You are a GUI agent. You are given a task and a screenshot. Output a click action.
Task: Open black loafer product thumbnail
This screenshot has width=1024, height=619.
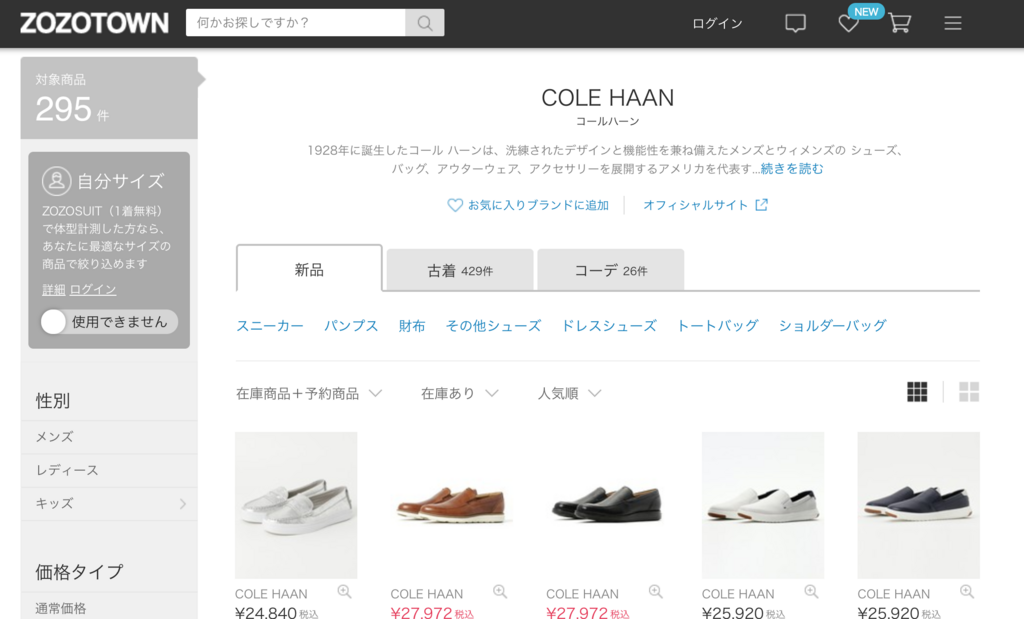pyautogui.click(x=607, y=505)
